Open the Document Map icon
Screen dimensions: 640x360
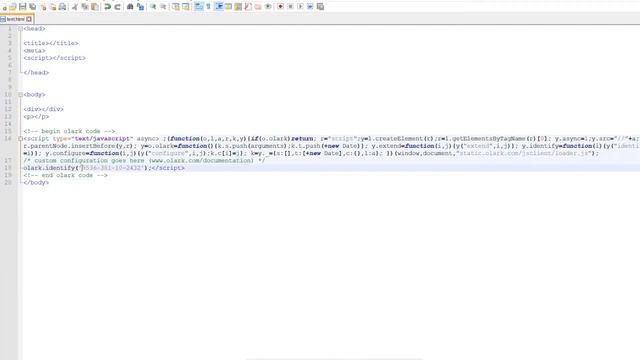coord(238,7)
